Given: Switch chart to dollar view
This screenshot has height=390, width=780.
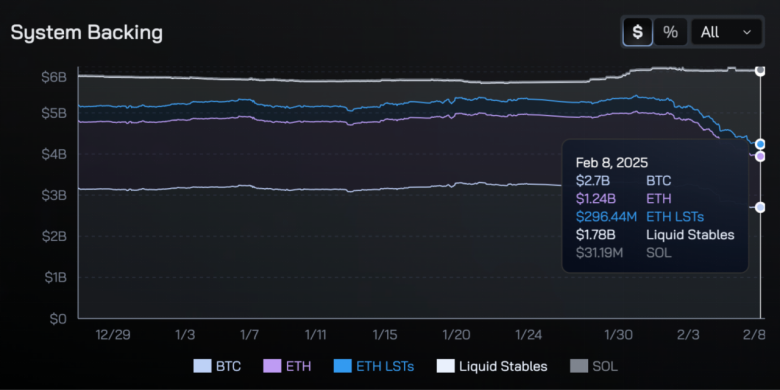Looking at the screenshot, I should click(637, 32).
